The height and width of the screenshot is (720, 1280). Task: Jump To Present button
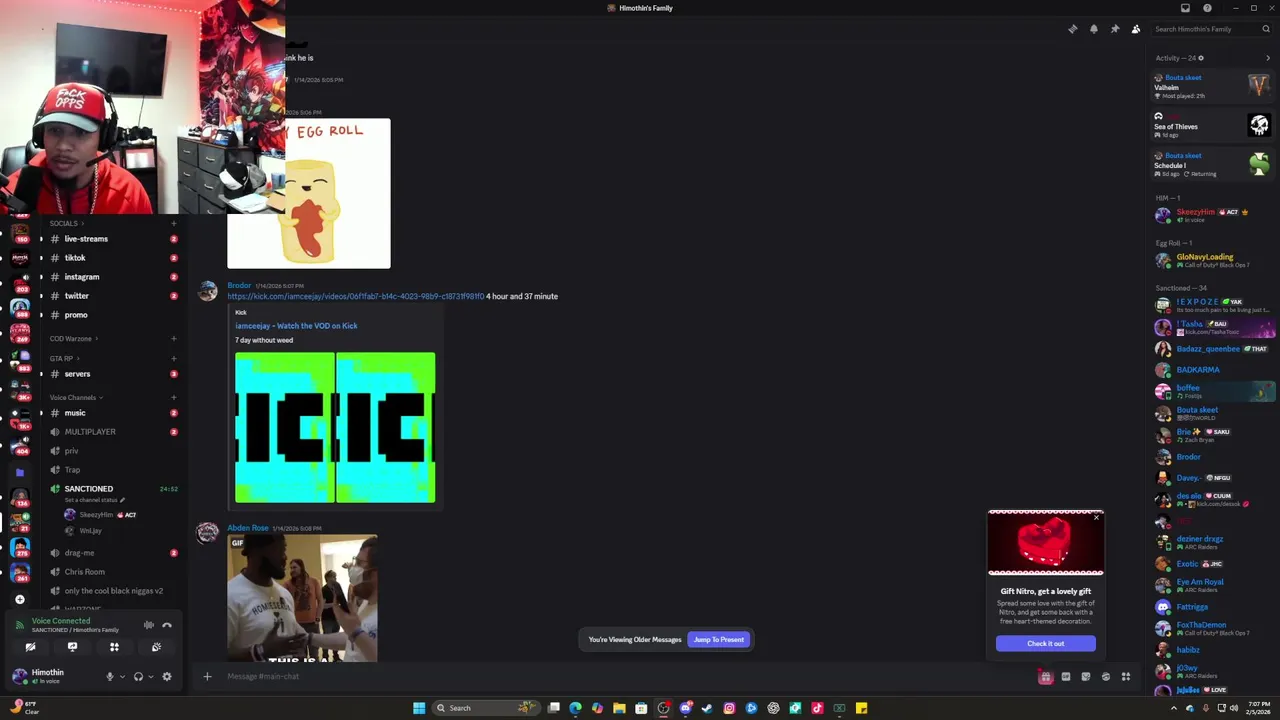point(719,640)
